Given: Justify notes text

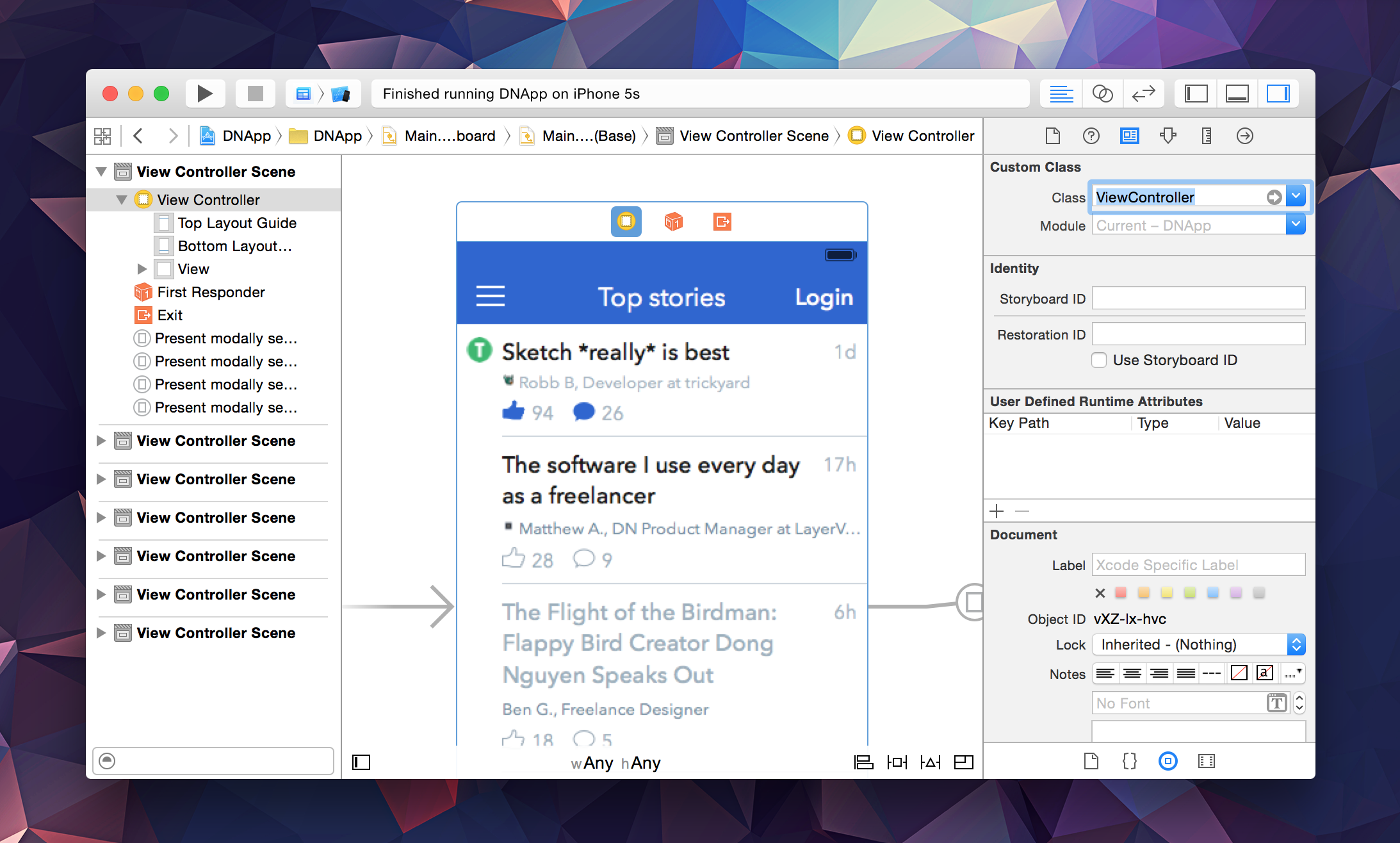Looking at the screenshot, I should point(1185,673).
